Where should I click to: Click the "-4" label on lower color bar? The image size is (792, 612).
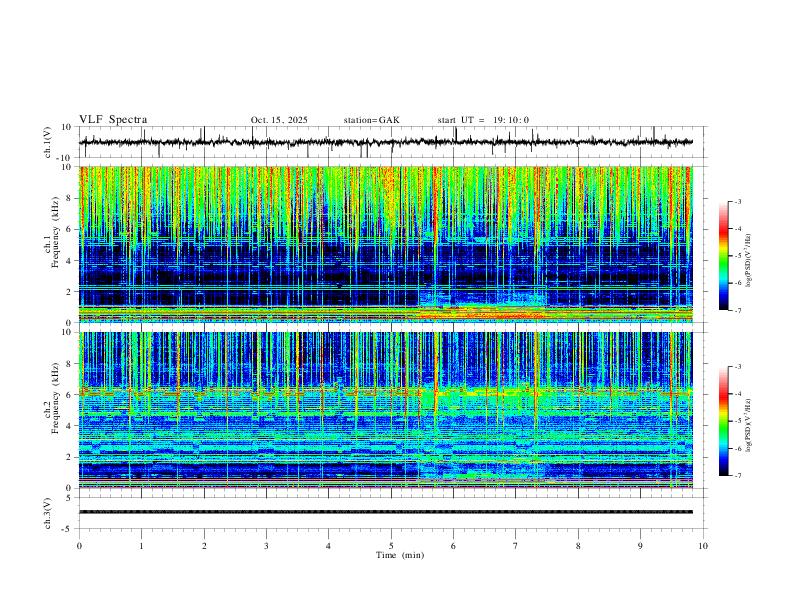tap(737, 394)
